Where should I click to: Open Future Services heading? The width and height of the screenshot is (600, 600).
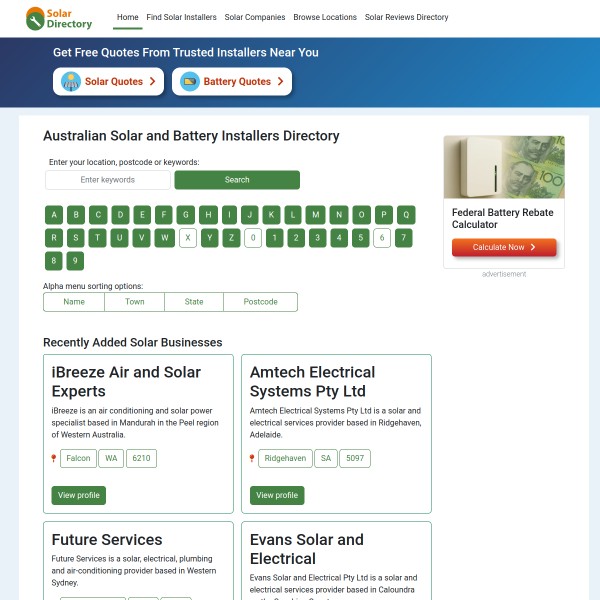click(x=107, y=540)
